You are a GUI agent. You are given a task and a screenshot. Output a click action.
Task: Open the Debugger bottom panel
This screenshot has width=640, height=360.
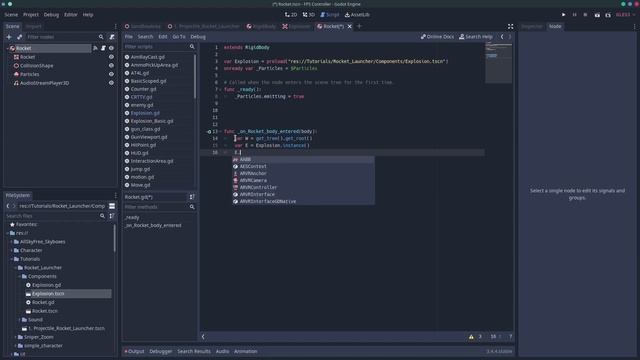161,351
